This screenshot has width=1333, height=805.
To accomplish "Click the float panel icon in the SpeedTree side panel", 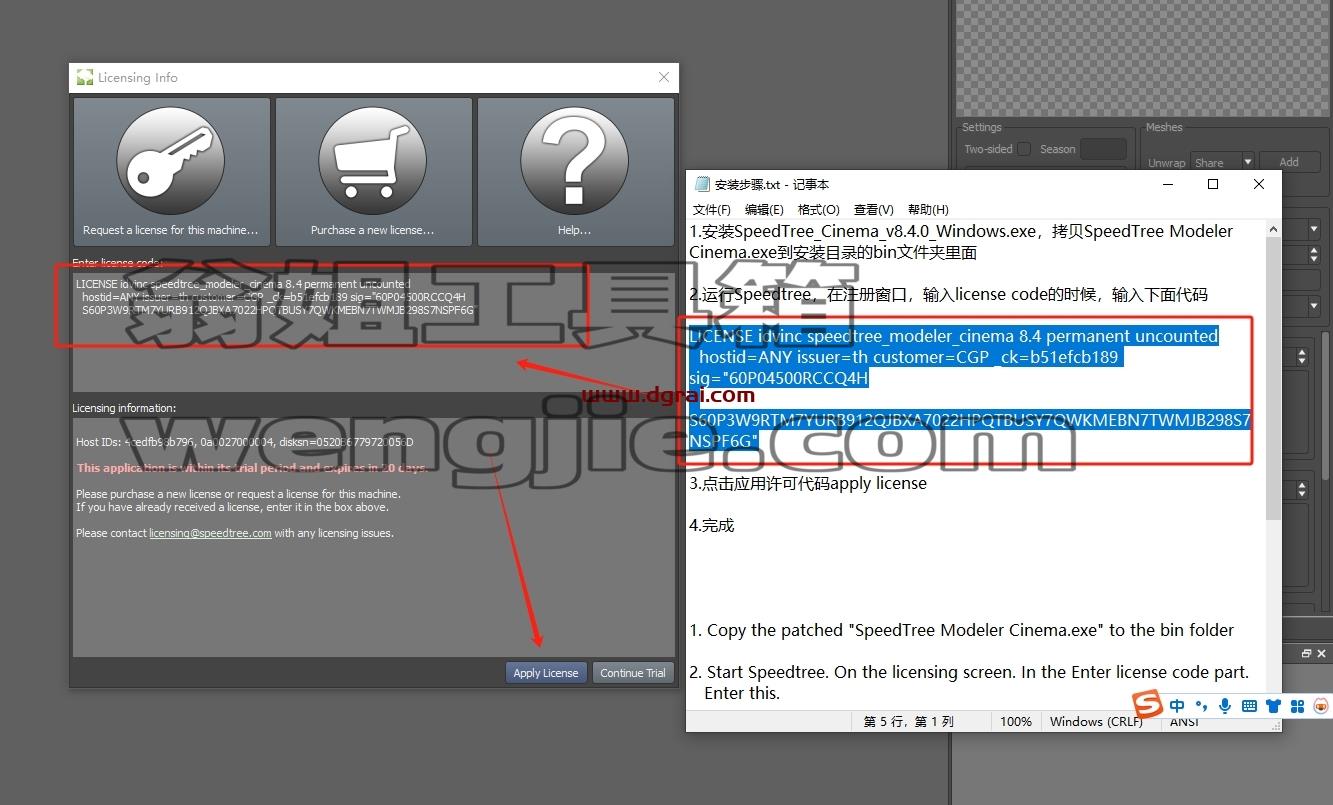I will 1306,653.
